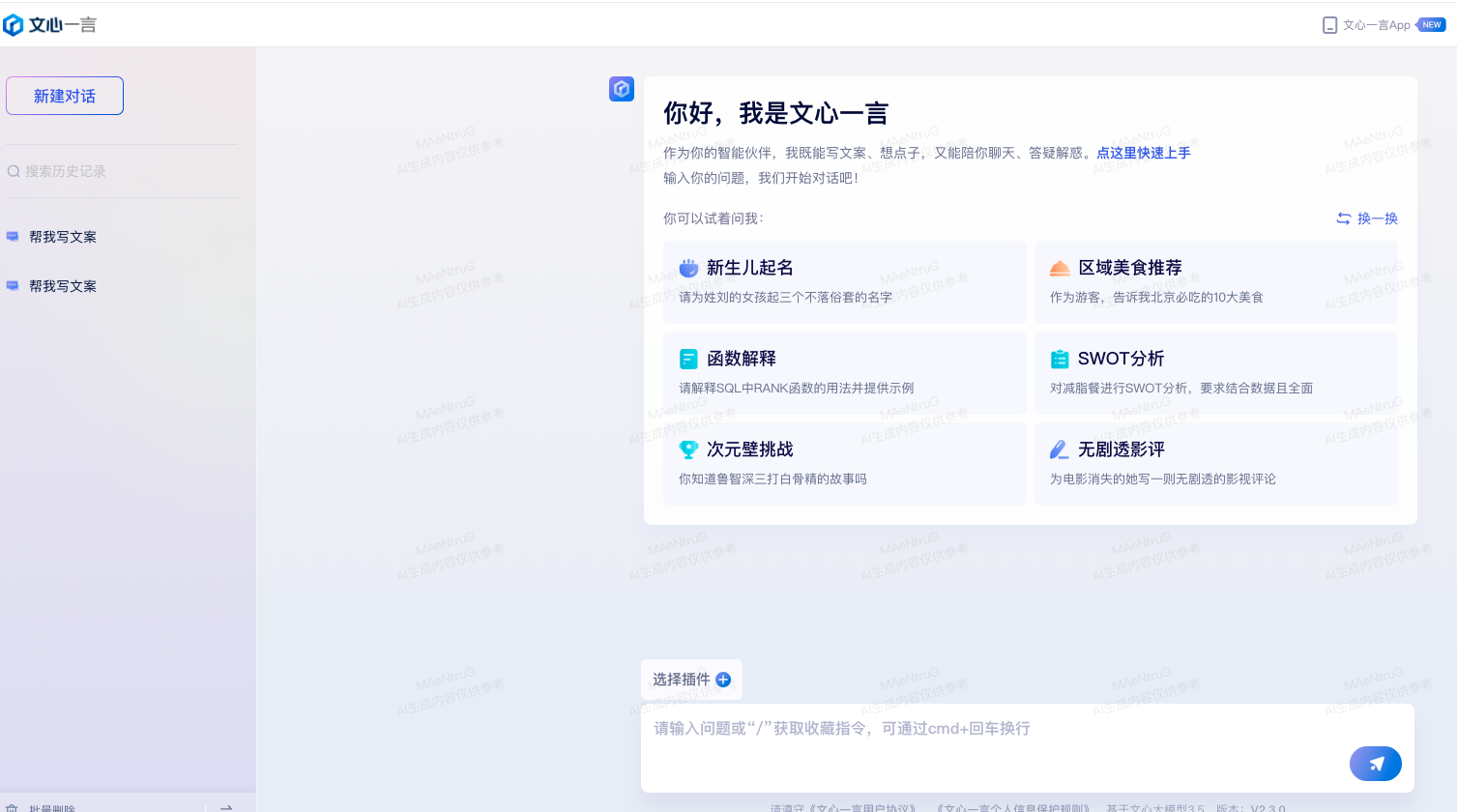Focus the 搜索历史记录 search field

tap(122, 171)
